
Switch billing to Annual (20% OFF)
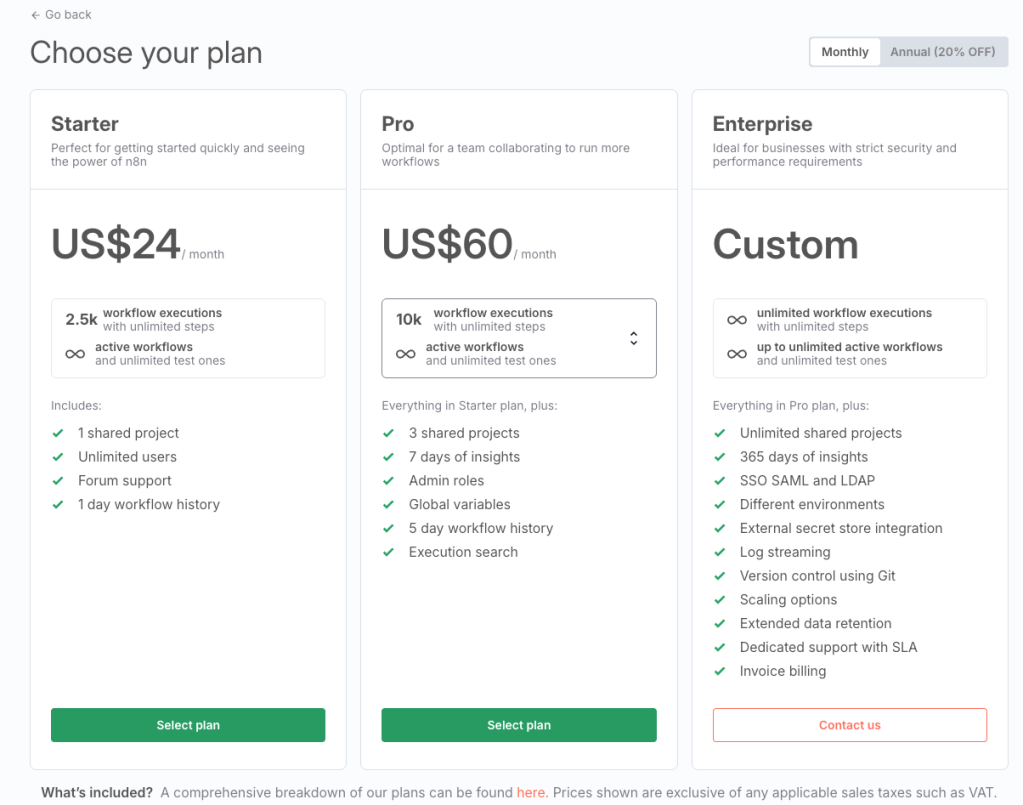(x=943, y=52)
